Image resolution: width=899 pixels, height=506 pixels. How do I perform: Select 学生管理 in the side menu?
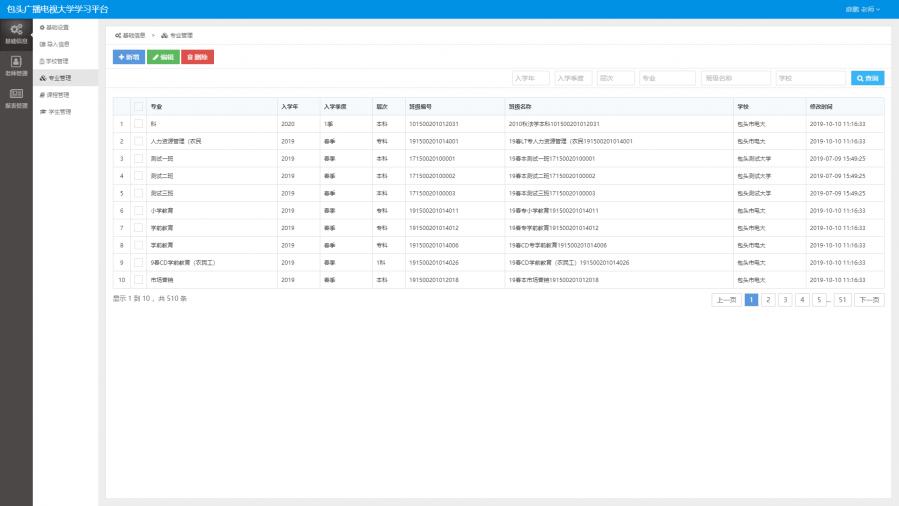point(58,111)
